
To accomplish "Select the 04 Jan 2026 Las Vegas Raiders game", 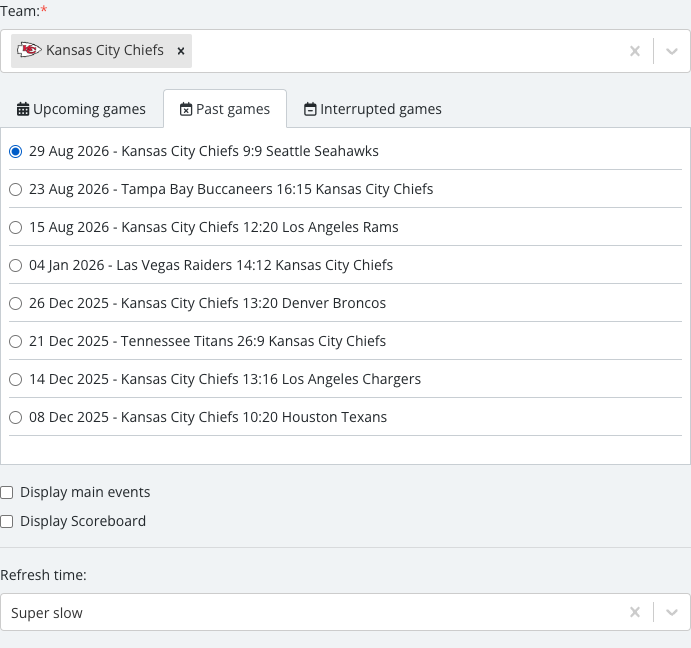I will (x=15, y=265).
